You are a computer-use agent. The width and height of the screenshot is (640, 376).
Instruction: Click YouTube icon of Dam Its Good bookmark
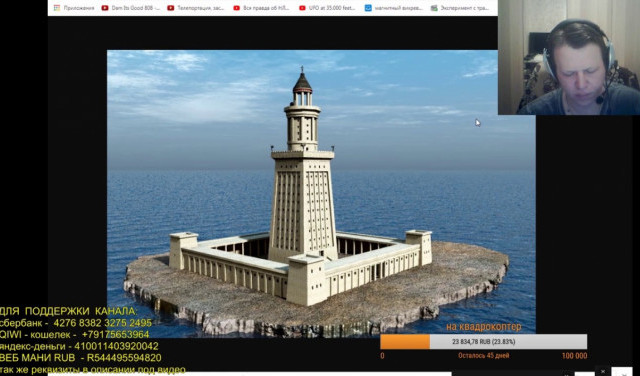point(105,8)
